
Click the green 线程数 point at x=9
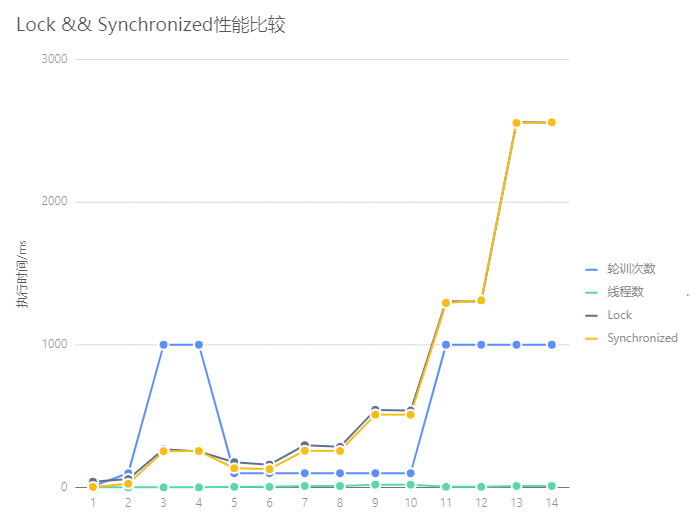375,485
